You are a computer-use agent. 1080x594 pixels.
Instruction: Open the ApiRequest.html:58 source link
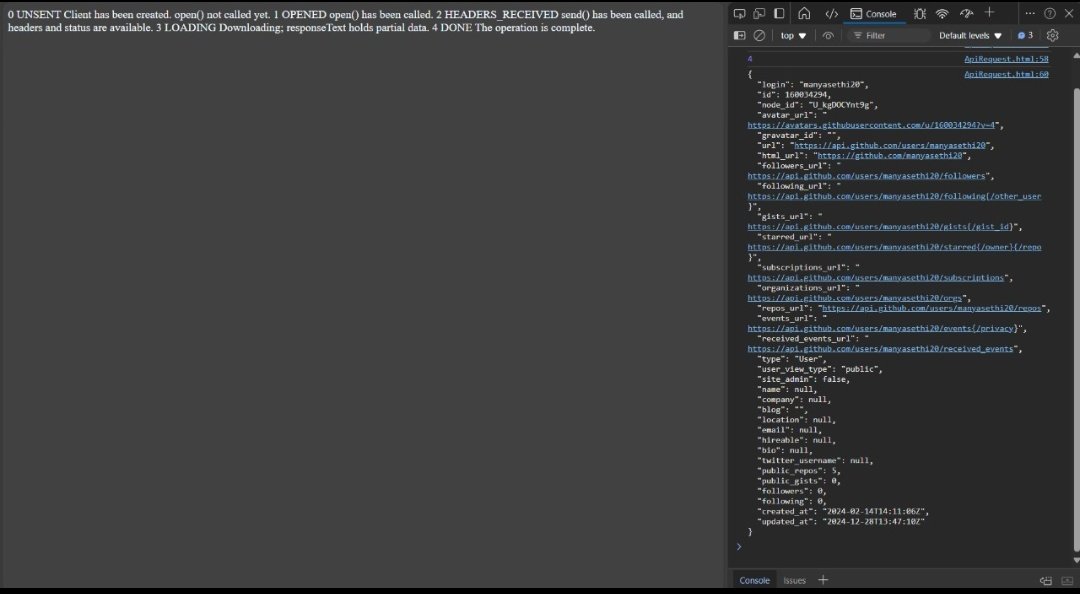(1006, 59)
